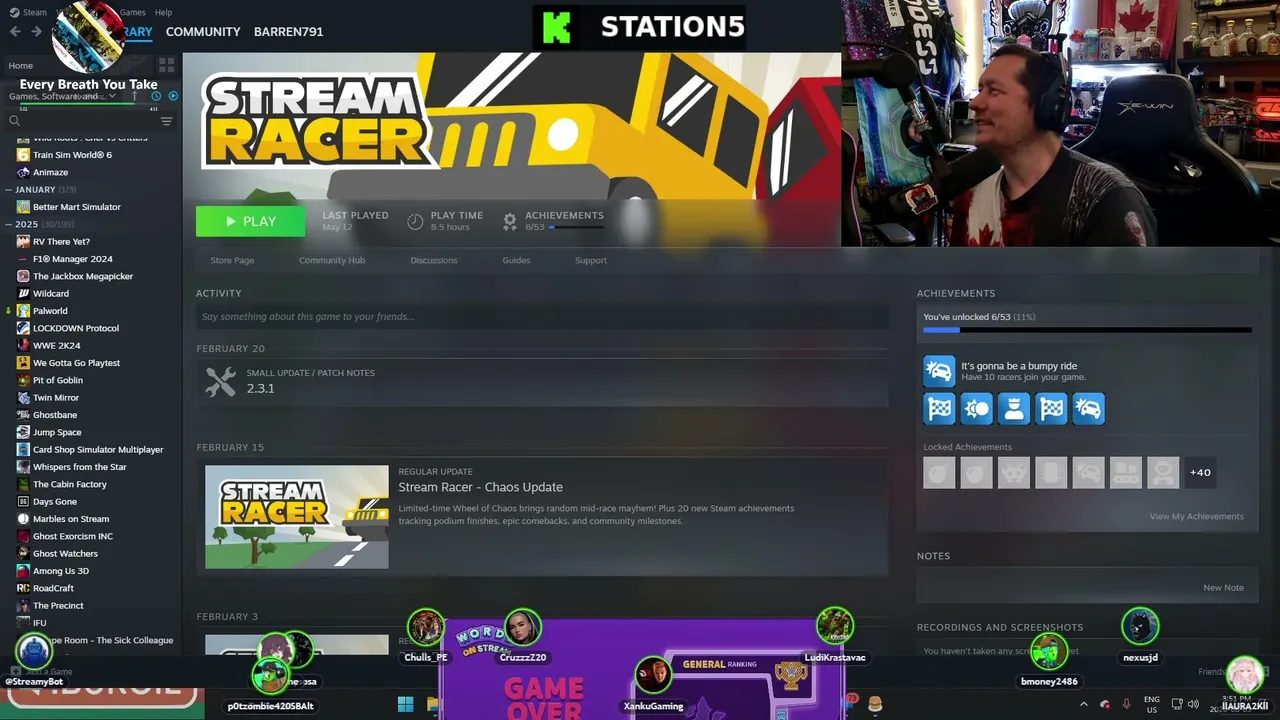Viewport: 1280px width, 720px height.
Task: Open the Store Page link
Action: click(x=232, y=260)
